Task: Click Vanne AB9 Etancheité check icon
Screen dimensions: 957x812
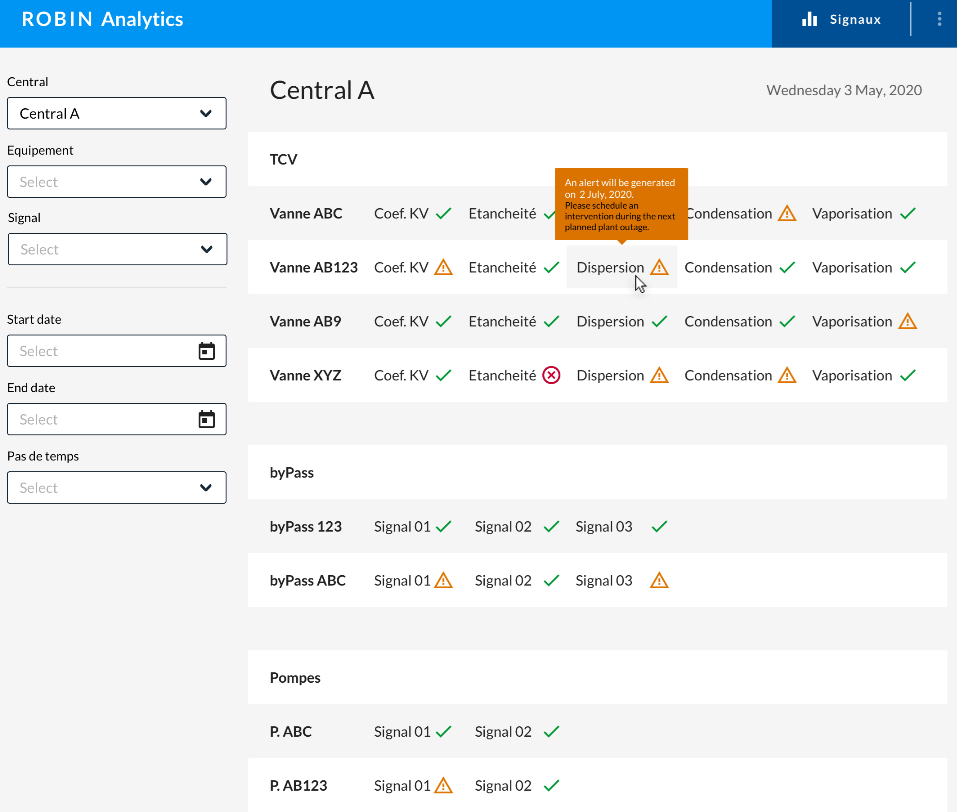Action: point(552,322)
